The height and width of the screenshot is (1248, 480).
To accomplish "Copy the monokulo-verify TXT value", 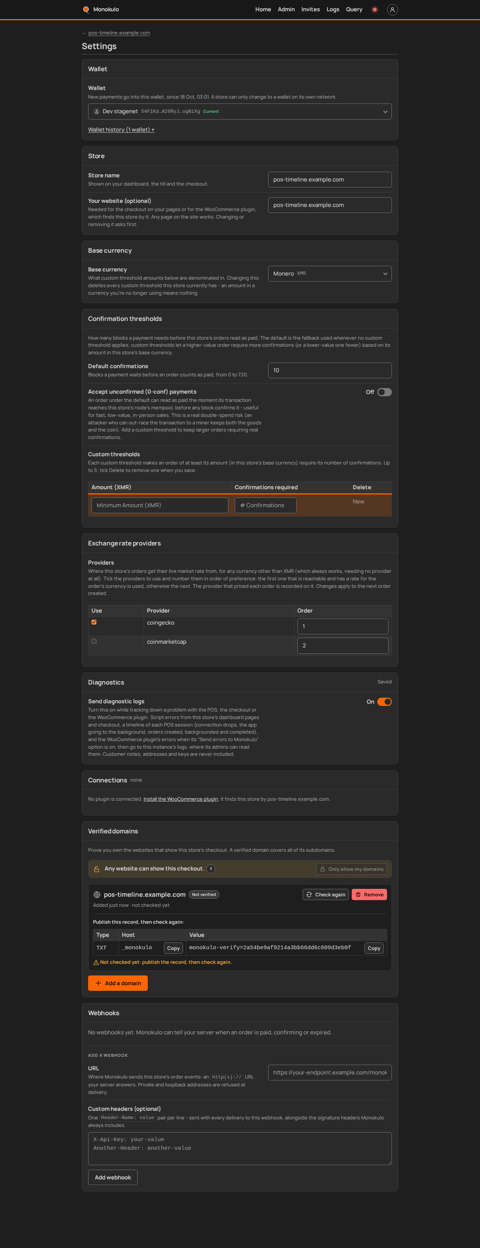I will coord(374,948).
